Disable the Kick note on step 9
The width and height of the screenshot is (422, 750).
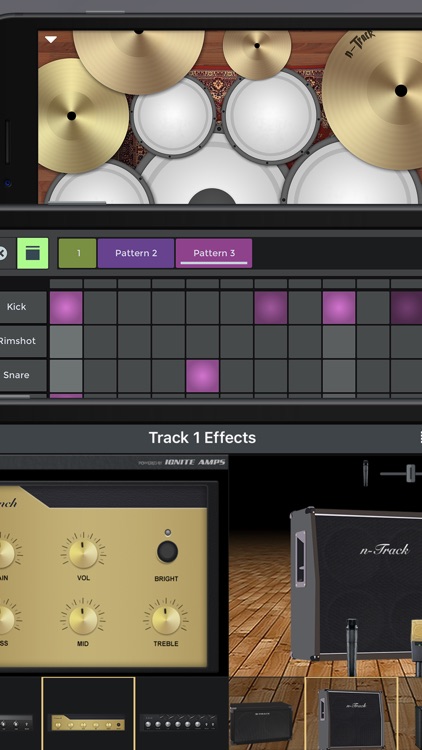pyautogui.click(x=339, y=308)
